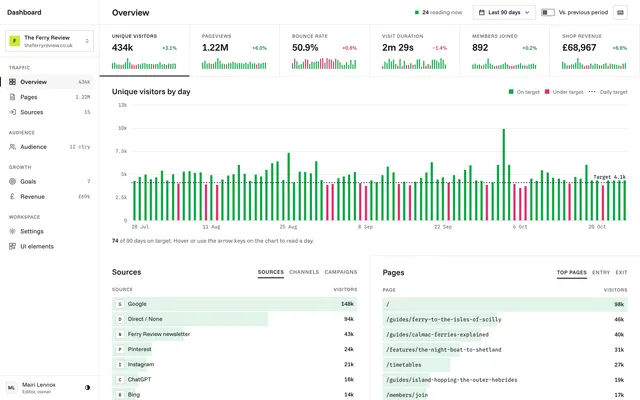Click the On target legend swatch
The image size is (640, 400).
[x=511, y=92]
